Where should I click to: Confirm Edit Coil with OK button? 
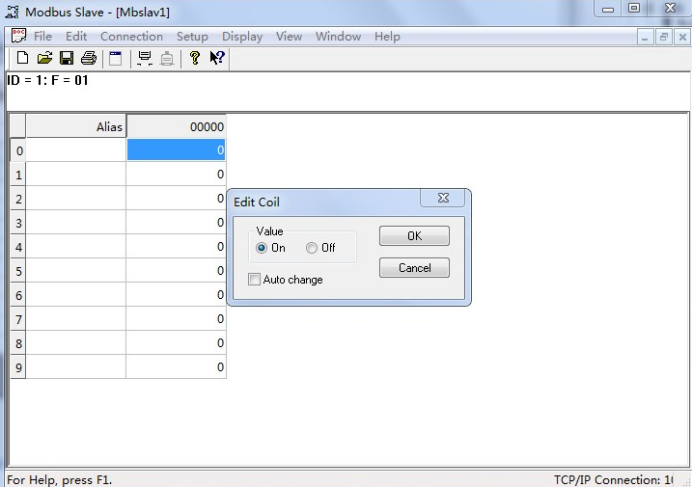(x=414, y=236)
